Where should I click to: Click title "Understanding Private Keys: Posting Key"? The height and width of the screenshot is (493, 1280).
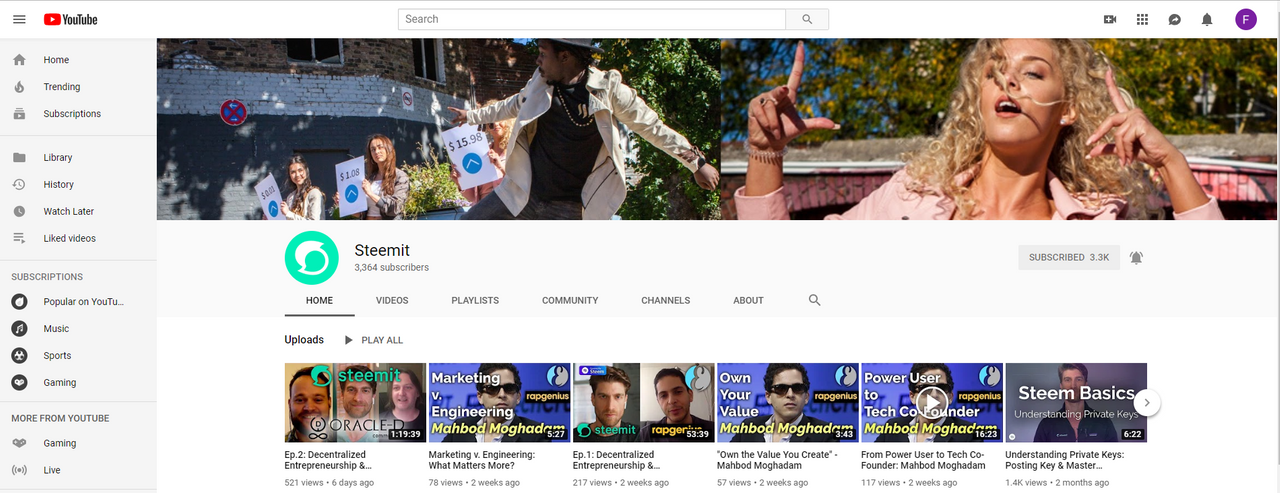pos(1064,460)
